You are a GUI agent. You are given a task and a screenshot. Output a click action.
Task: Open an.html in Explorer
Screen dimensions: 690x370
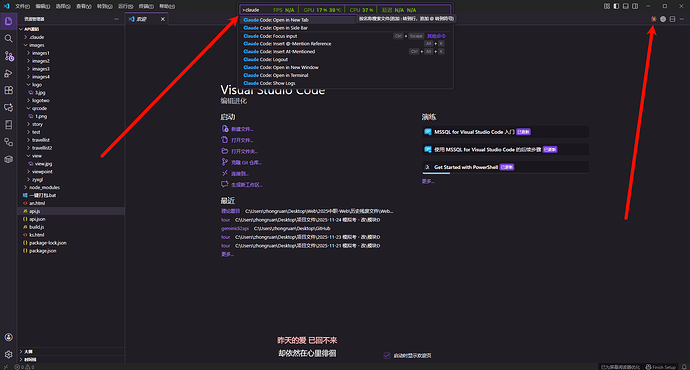click(70, 203)
